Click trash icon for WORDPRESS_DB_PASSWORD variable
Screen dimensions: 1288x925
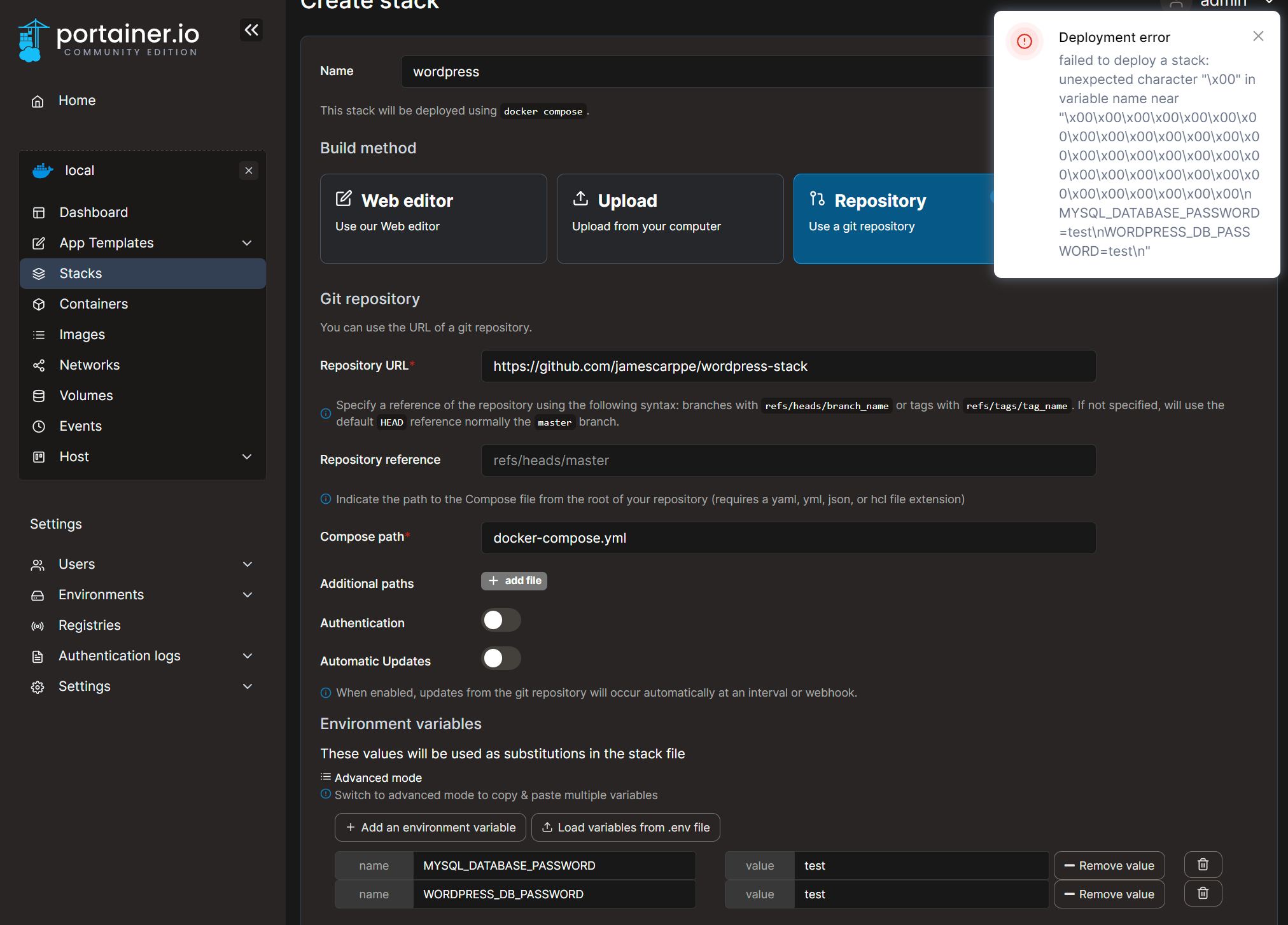click(1203, 893)
